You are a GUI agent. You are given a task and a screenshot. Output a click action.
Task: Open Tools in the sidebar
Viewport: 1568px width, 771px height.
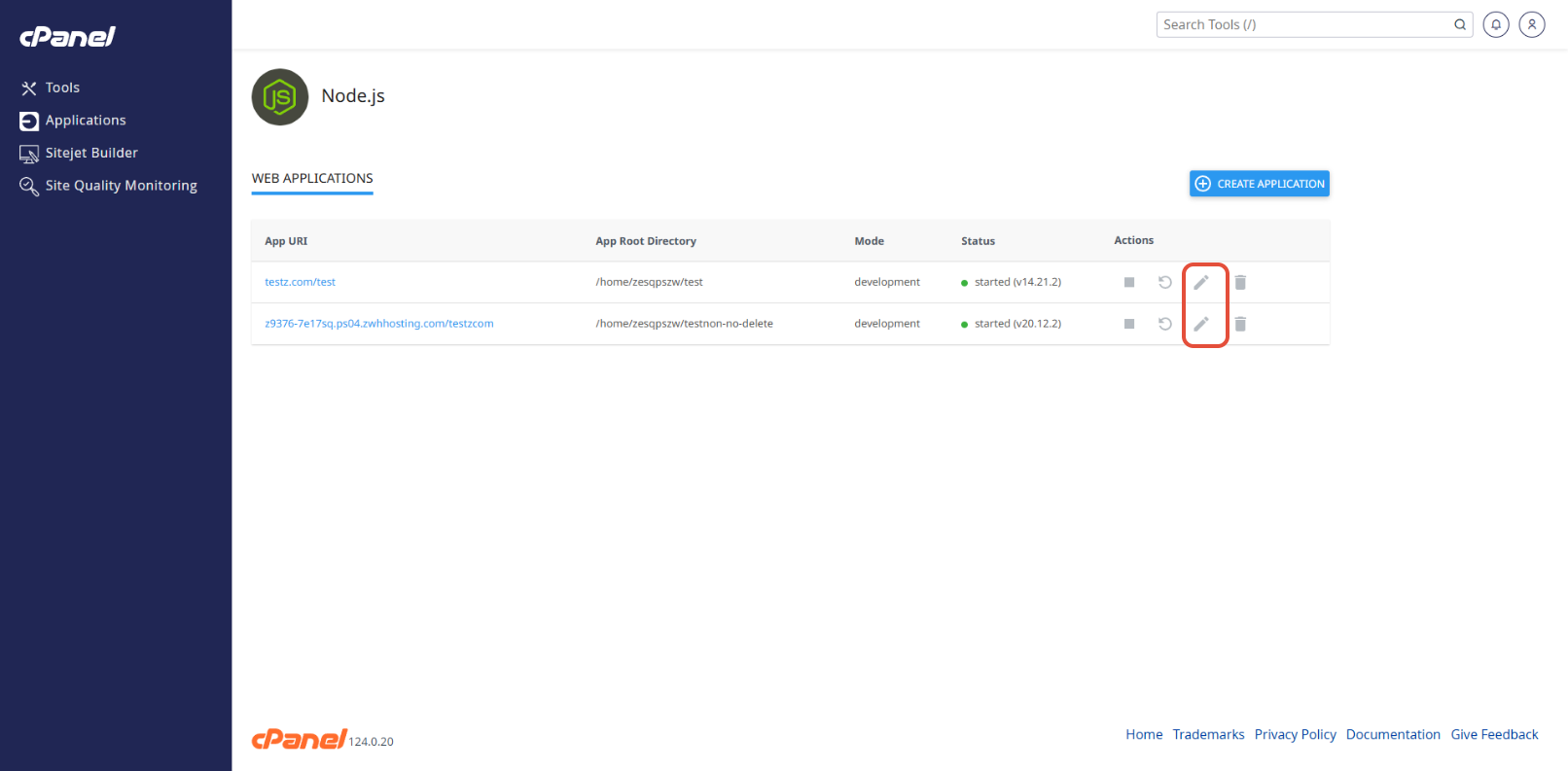[x=62, y=88]
